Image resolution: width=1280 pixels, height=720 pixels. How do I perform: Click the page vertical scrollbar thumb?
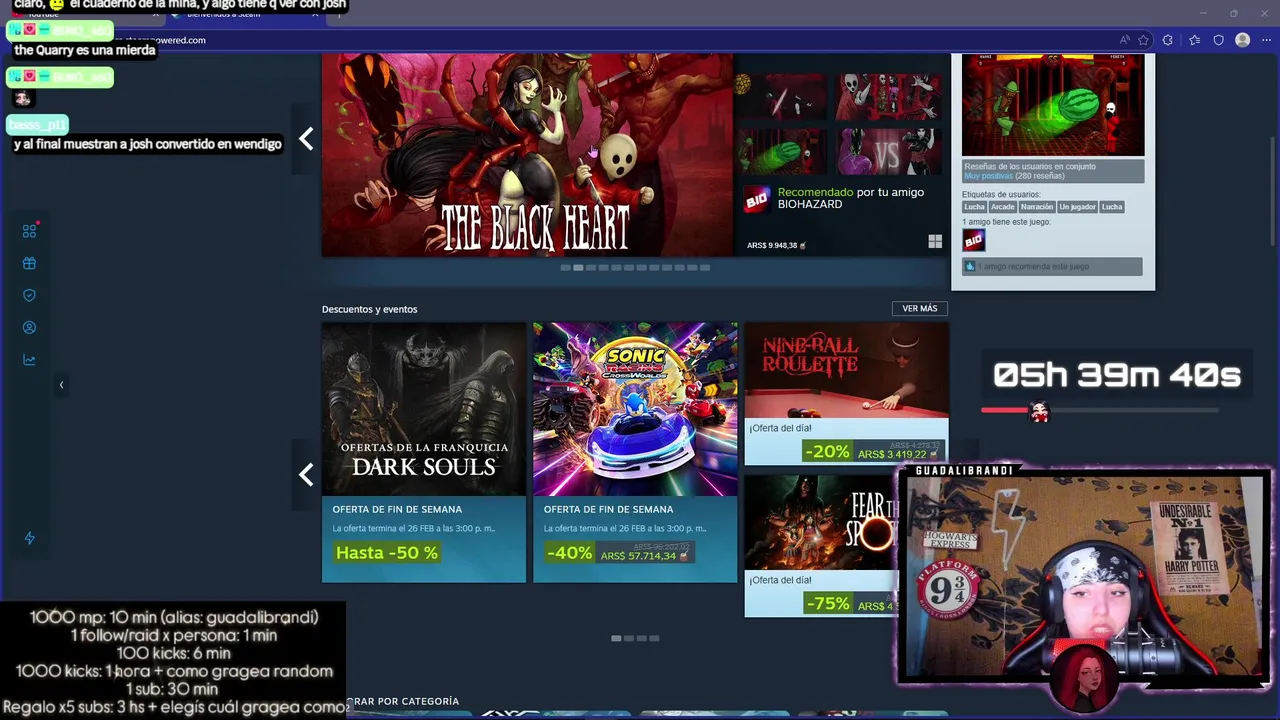point(1273,190)
